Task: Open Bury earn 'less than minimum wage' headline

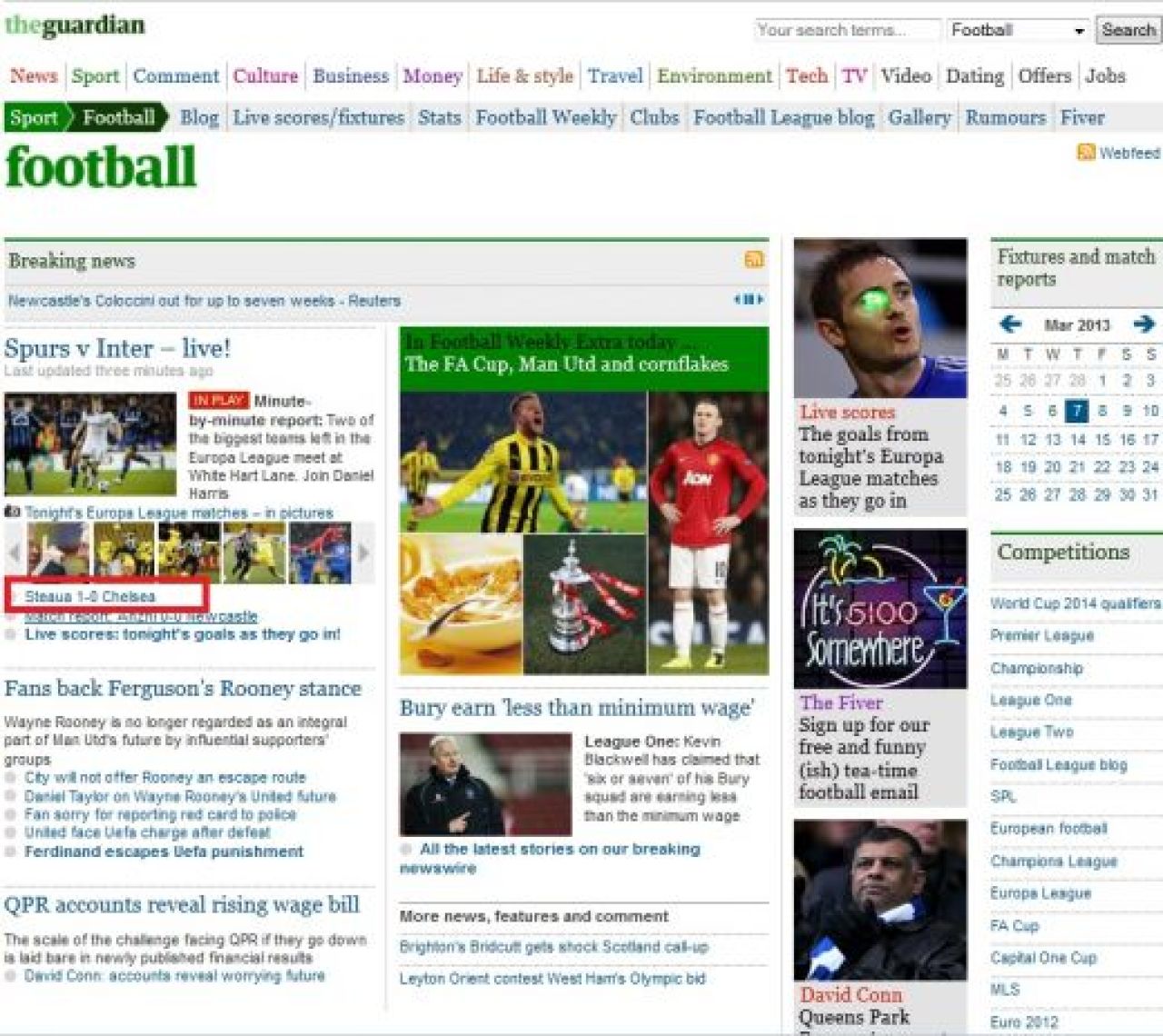Action: [577, 708]
